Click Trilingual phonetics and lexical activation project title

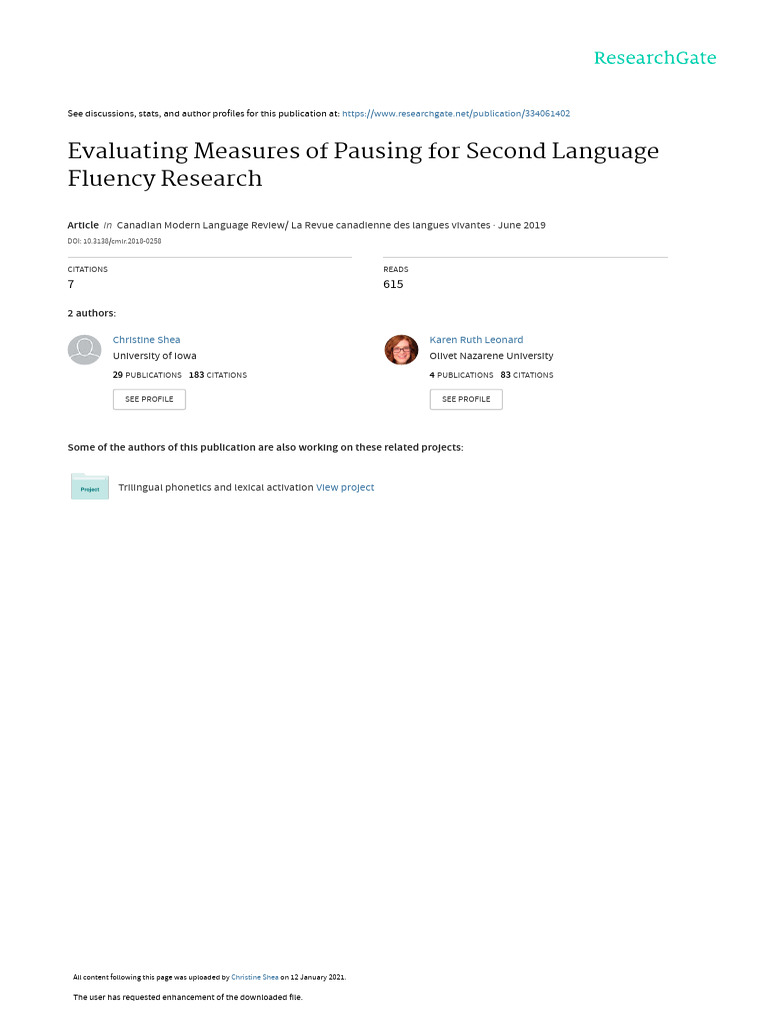pyautogui.click(x=215, y=488)
